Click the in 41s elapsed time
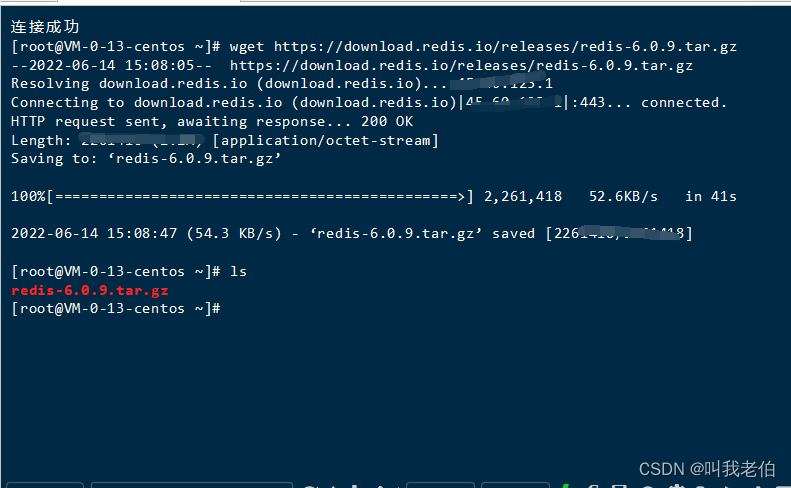This screenshot has width=791, height=488. pos(711,196)
